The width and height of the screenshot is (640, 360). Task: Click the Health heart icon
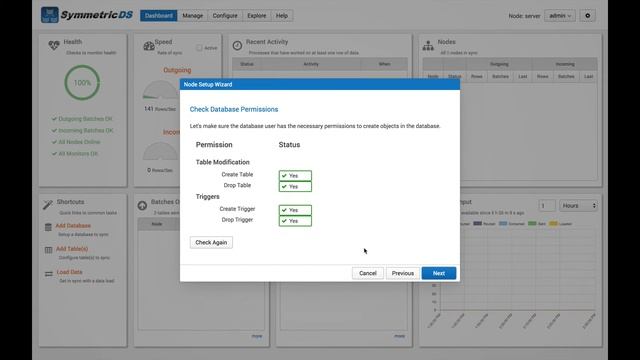[54, 45]
